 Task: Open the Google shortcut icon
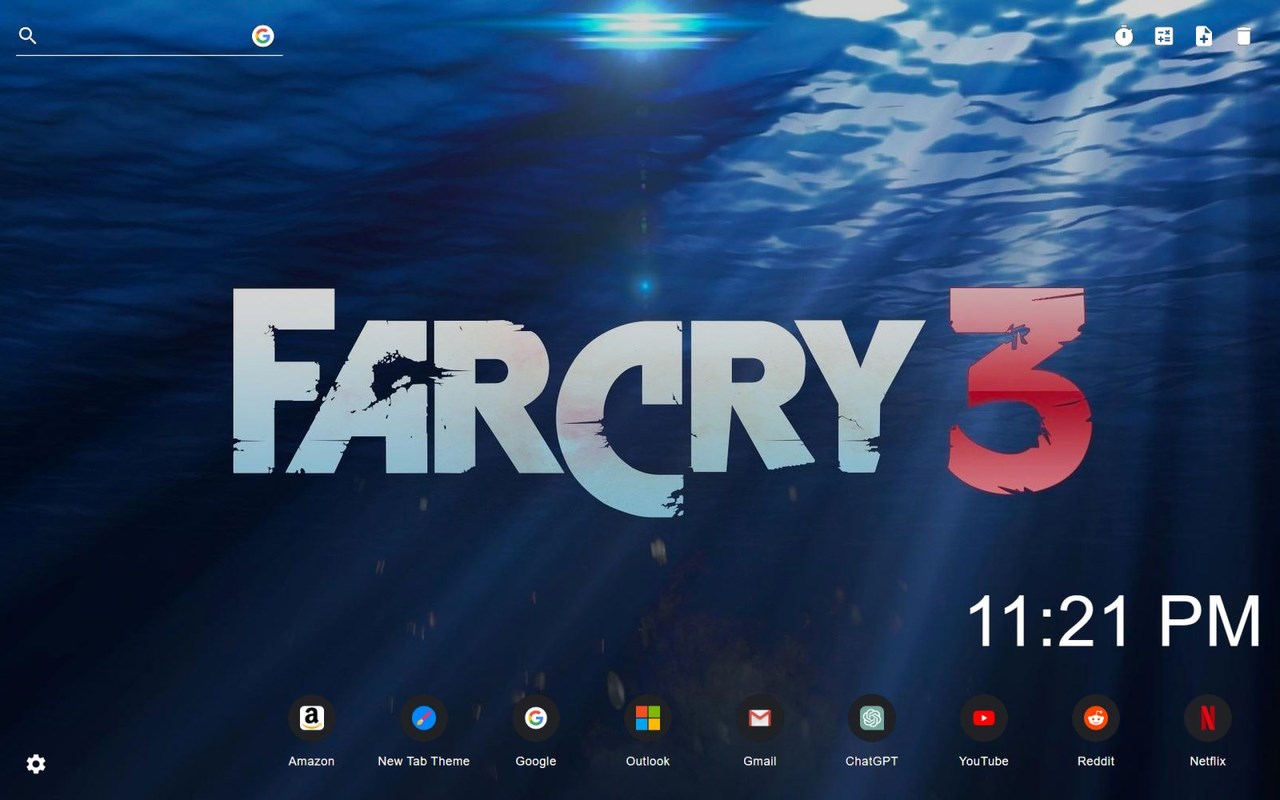coord(536,718)
